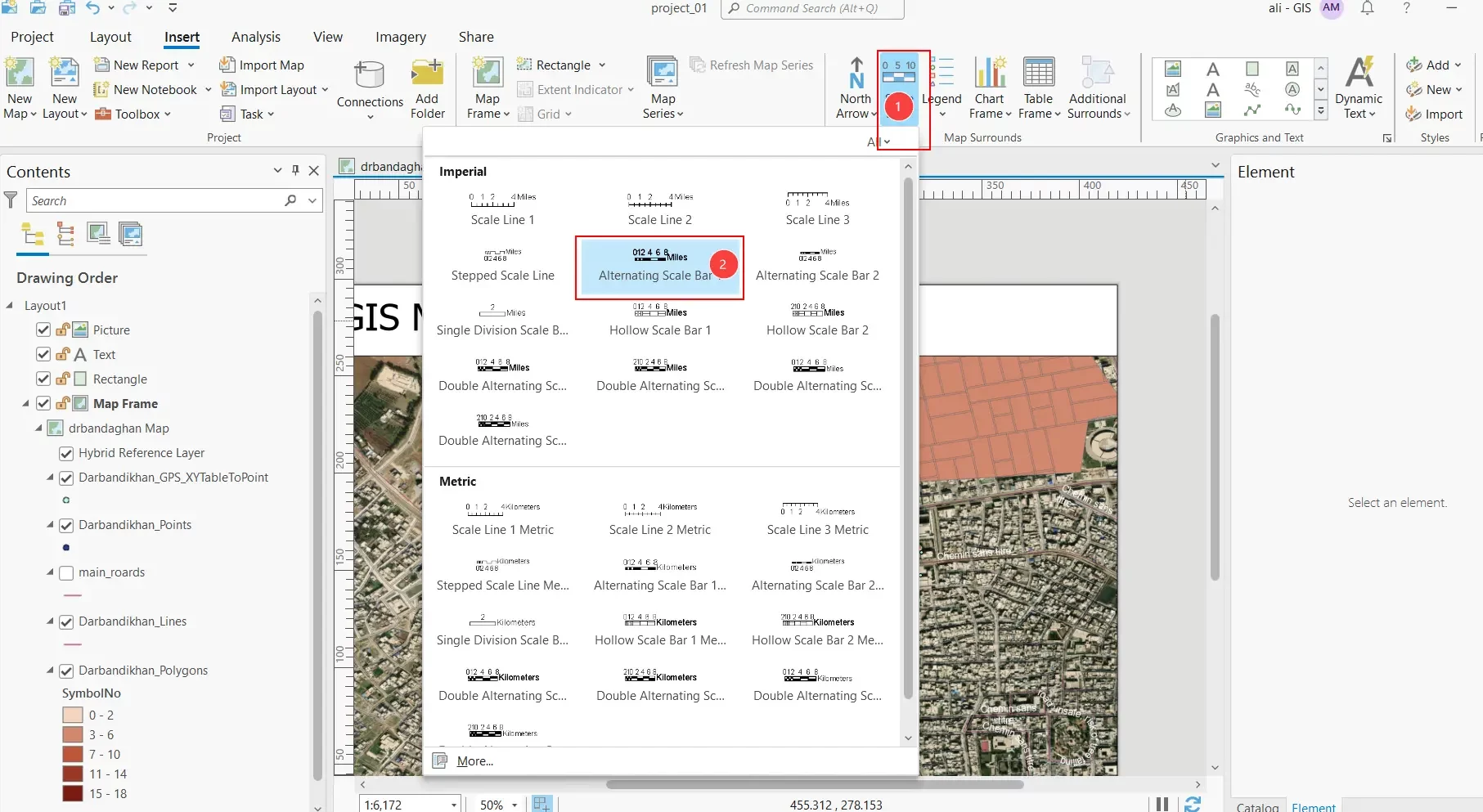
Task: Open the Analysis ribbon tab
Action: (255, 37)
